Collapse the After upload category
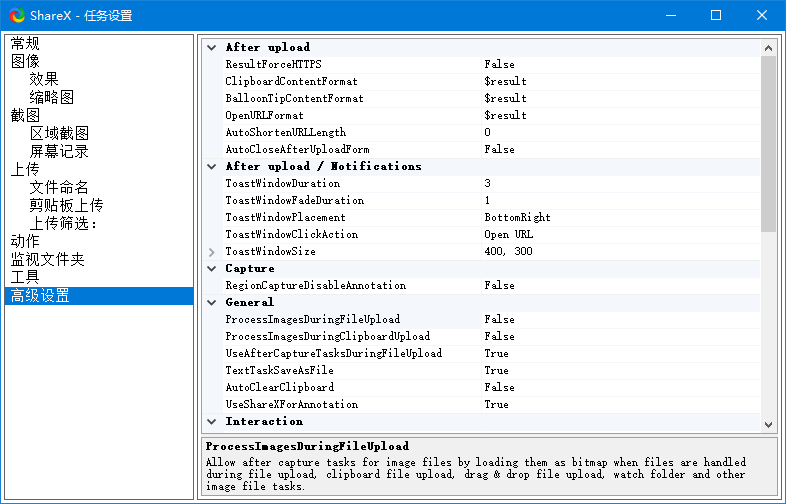This screenshot has width=786, height=504. point(212,48)
